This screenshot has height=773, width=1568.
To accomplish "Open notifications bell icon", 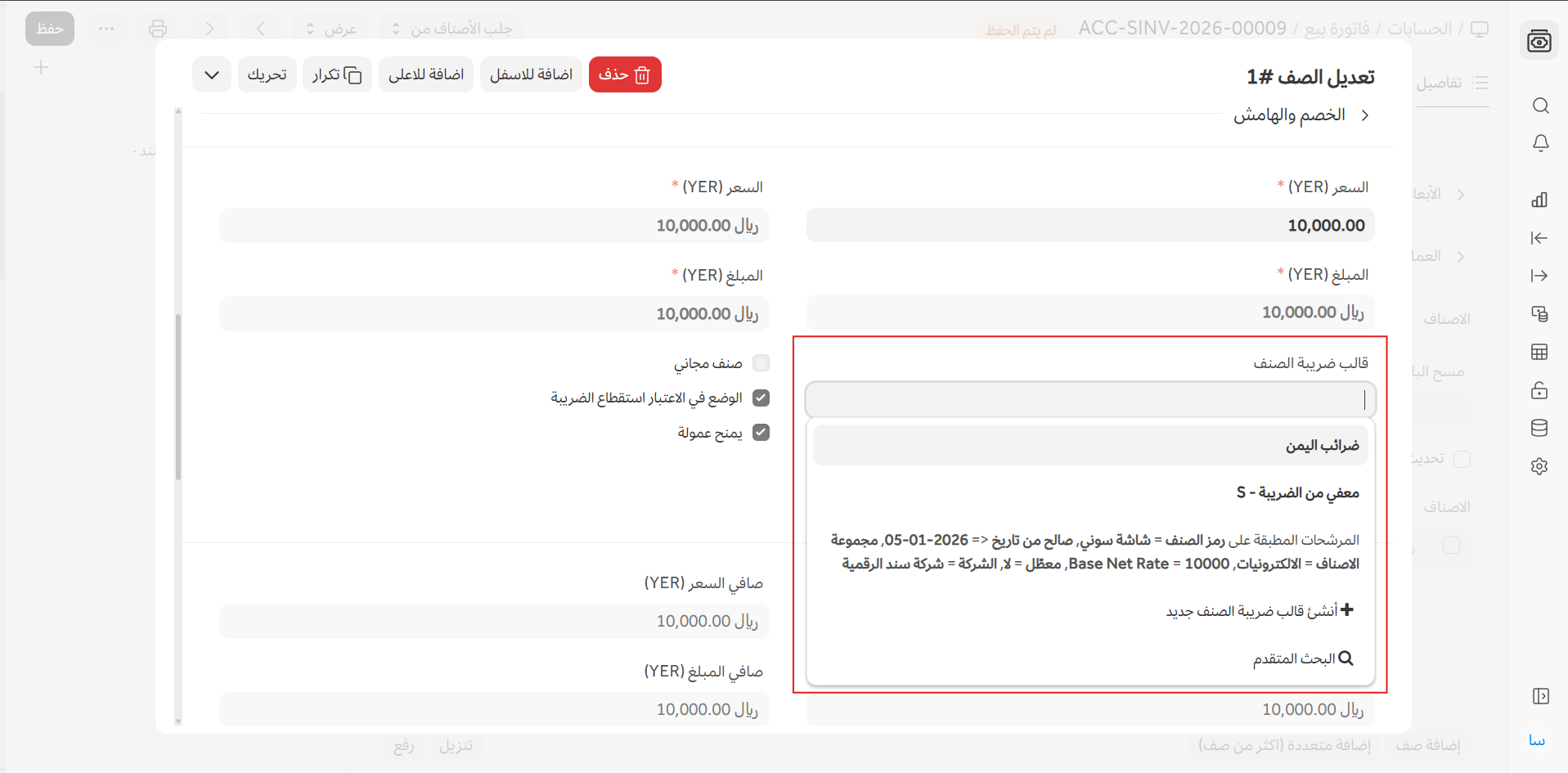I will tap(1540, 143).
